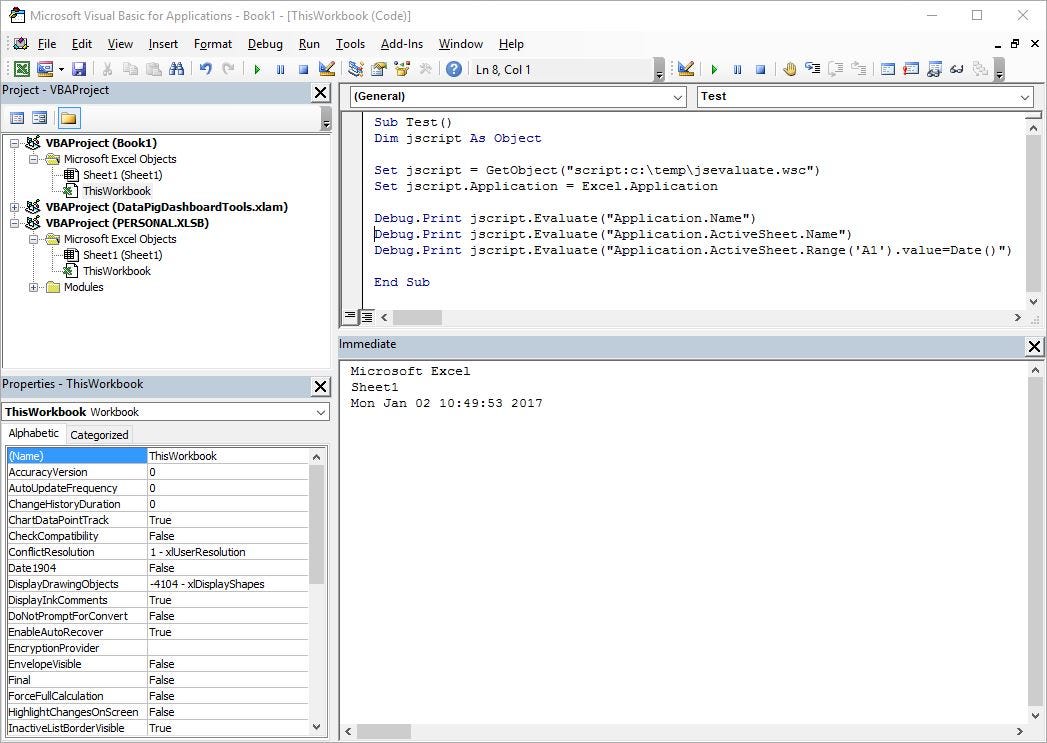Viewport: 1047px width, 743px height.
Task: Select the Alphabetic properties tab
Action: point(33,434)
